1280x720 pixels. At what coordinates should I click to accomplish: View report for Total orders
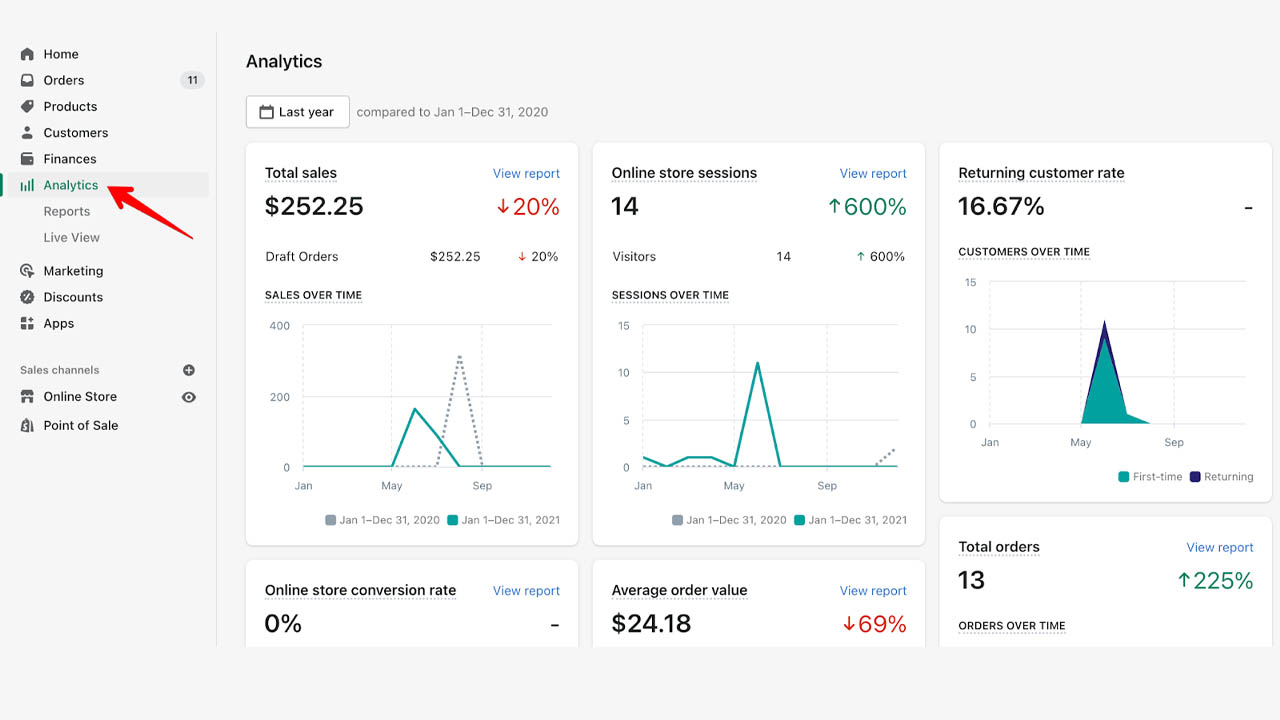(1219, 547)
